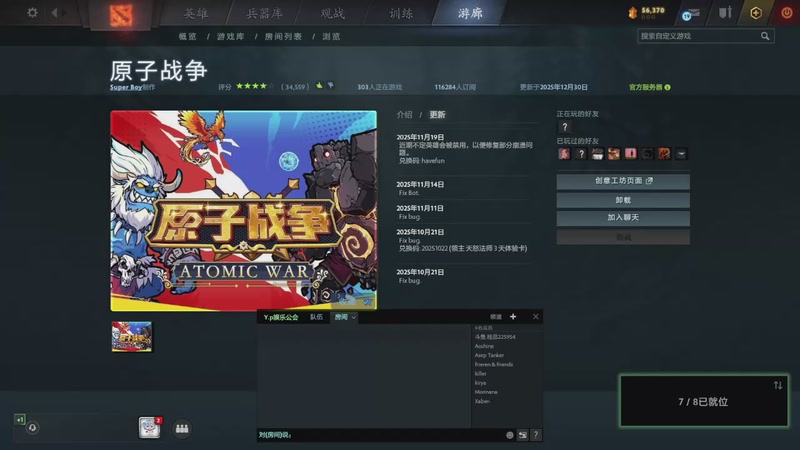This screenshot has height=450, width=800.
Task: Expand more played friends dropdown arrow
Action: tap(681, 154)
